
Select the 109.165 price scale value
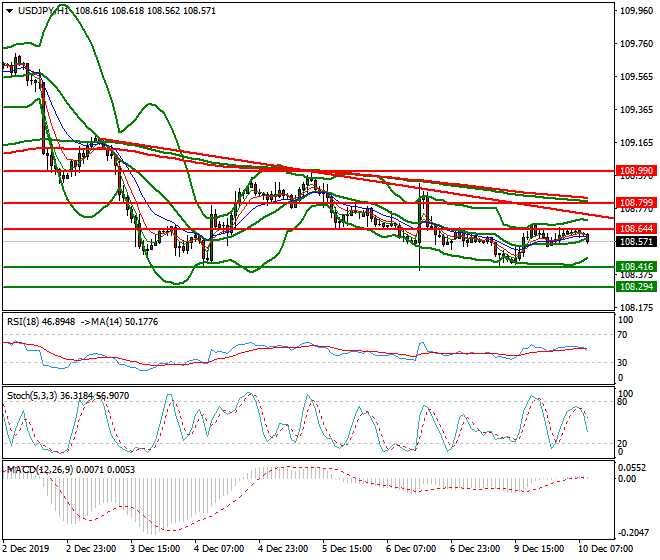click(x=637, y=143)
